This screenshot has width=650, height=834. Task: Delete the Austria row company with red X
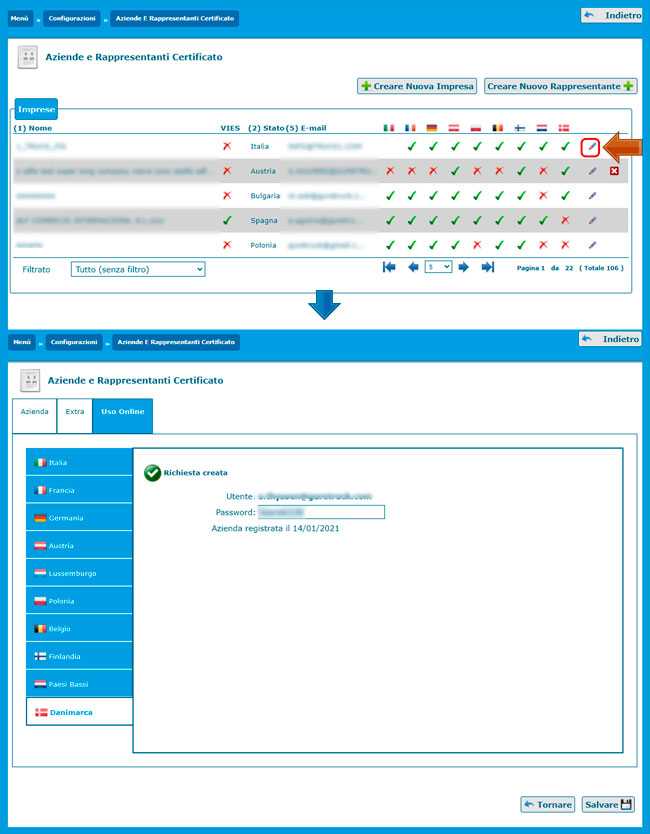click(614, 171)
